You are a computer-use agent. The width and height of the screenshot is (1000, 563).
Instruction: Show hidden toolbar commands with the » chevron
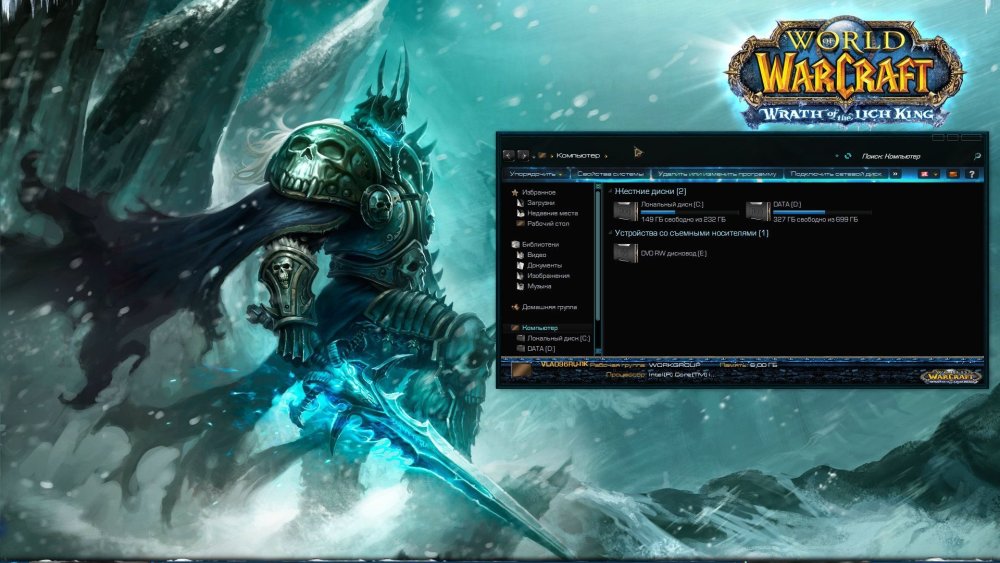click(x=896, y=174)
